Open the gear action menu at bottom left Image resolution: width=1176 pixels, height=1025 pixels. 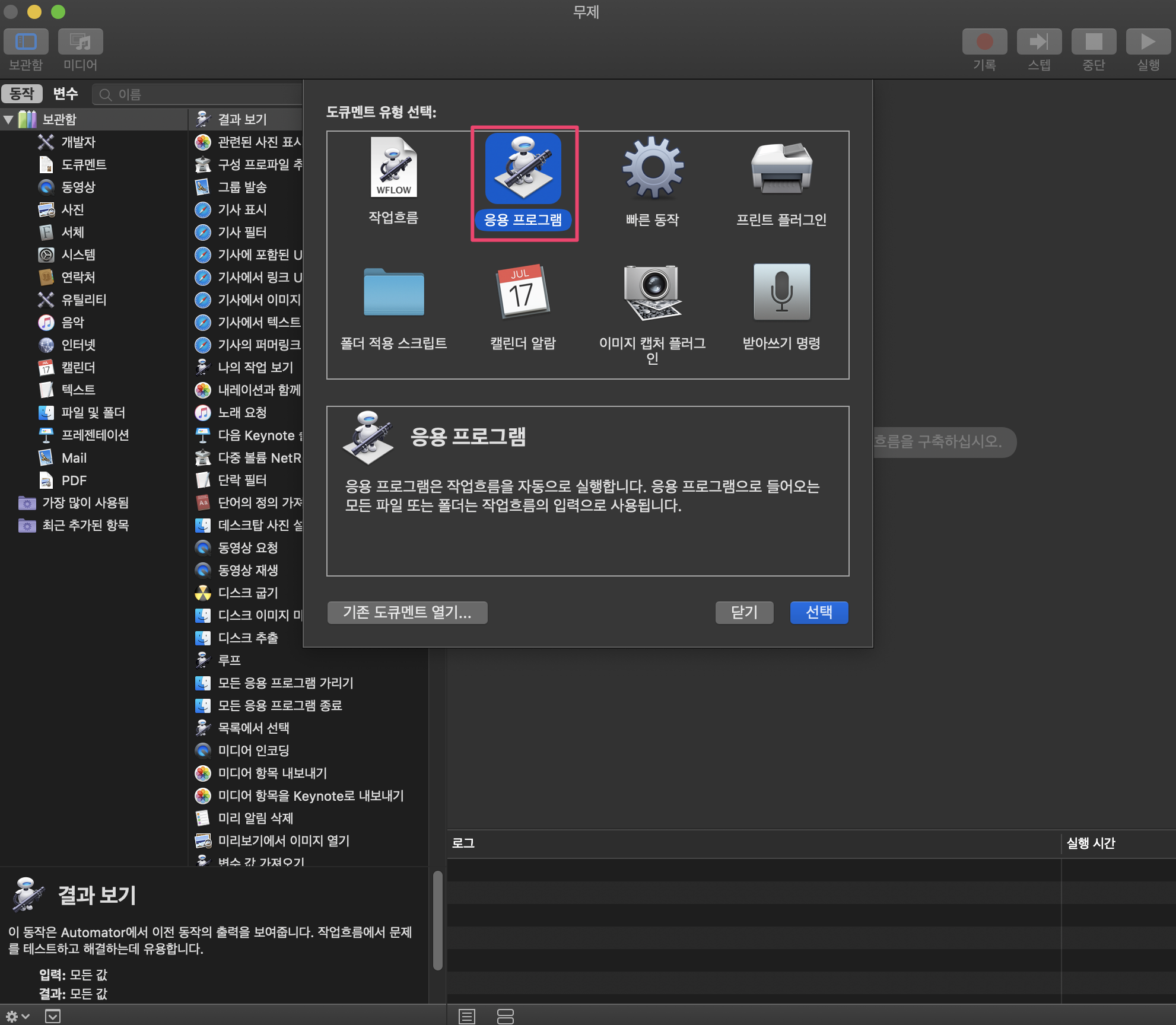point(17,1016)
